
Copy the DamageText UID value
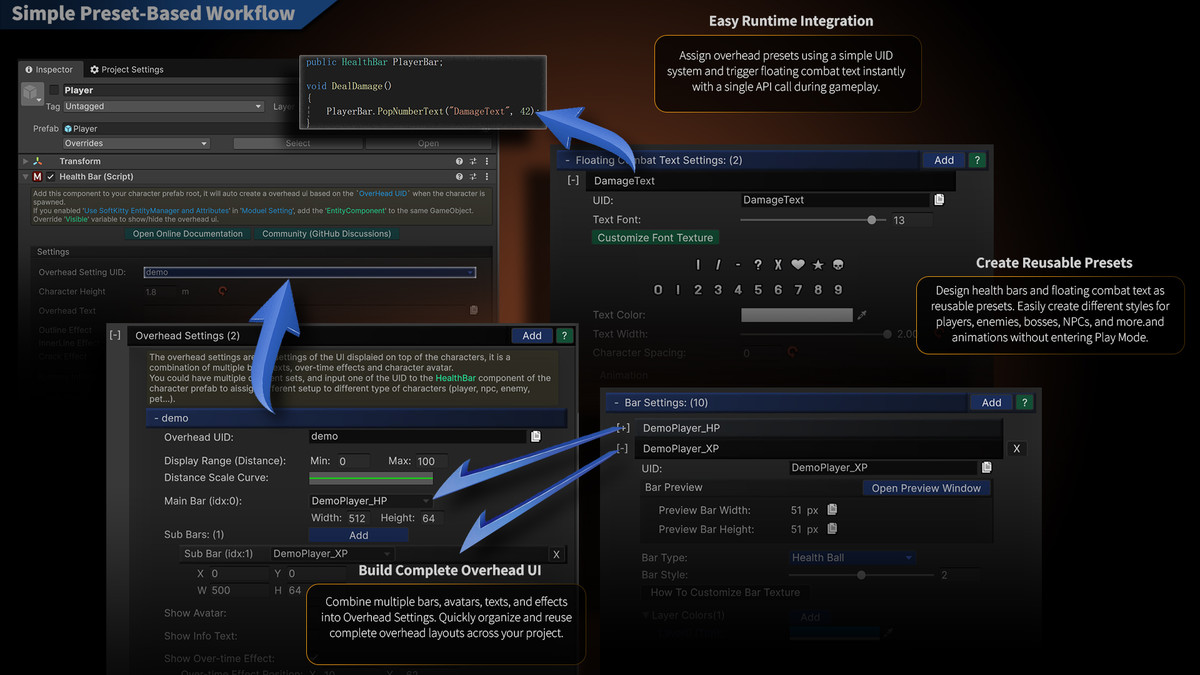coord(939,200)
